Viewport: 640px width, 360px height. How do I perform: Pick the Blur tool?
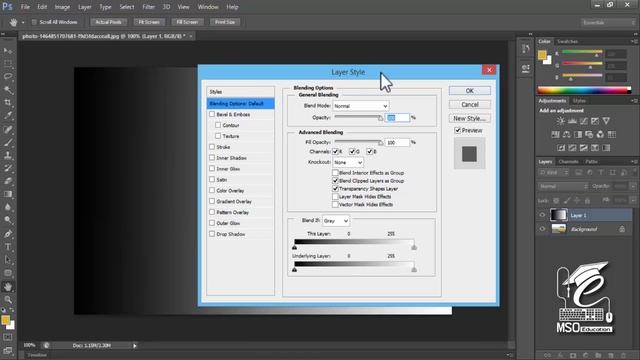pos(8,207)
